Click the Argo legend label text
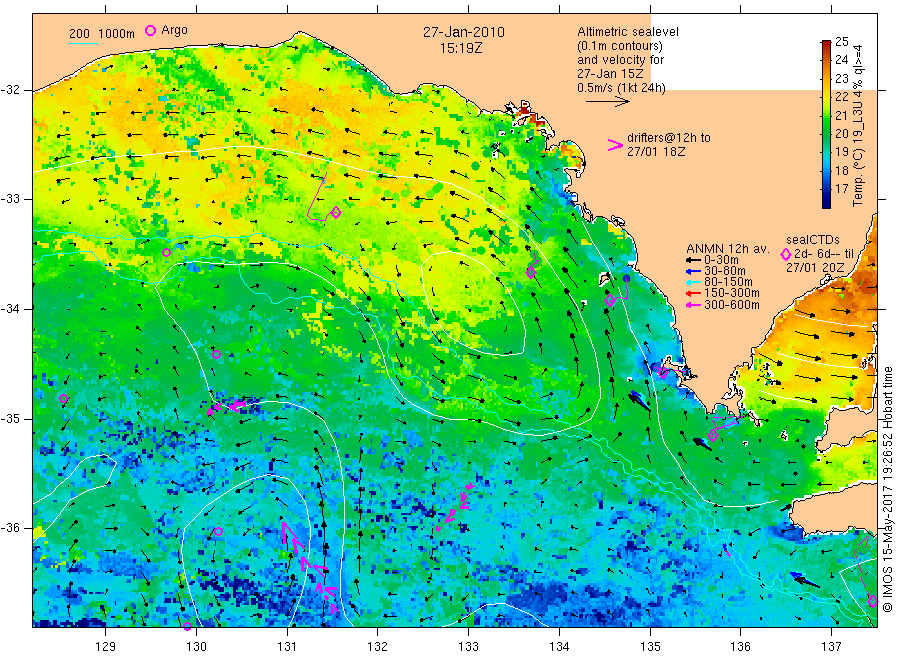Viewport: 900px width, 660px height. click(174, 30)
